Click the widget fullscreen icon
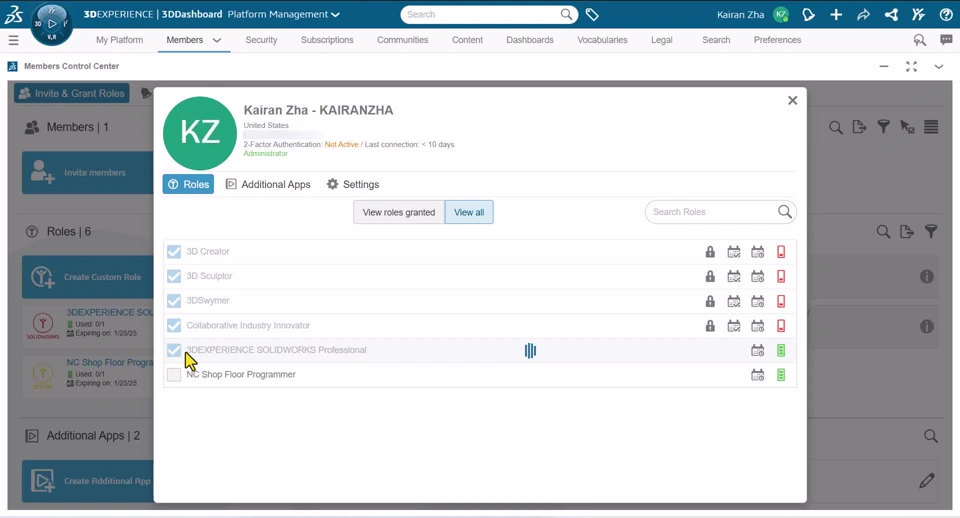The width and height of the screenshot is (960, 518). (x=911, y=66)
